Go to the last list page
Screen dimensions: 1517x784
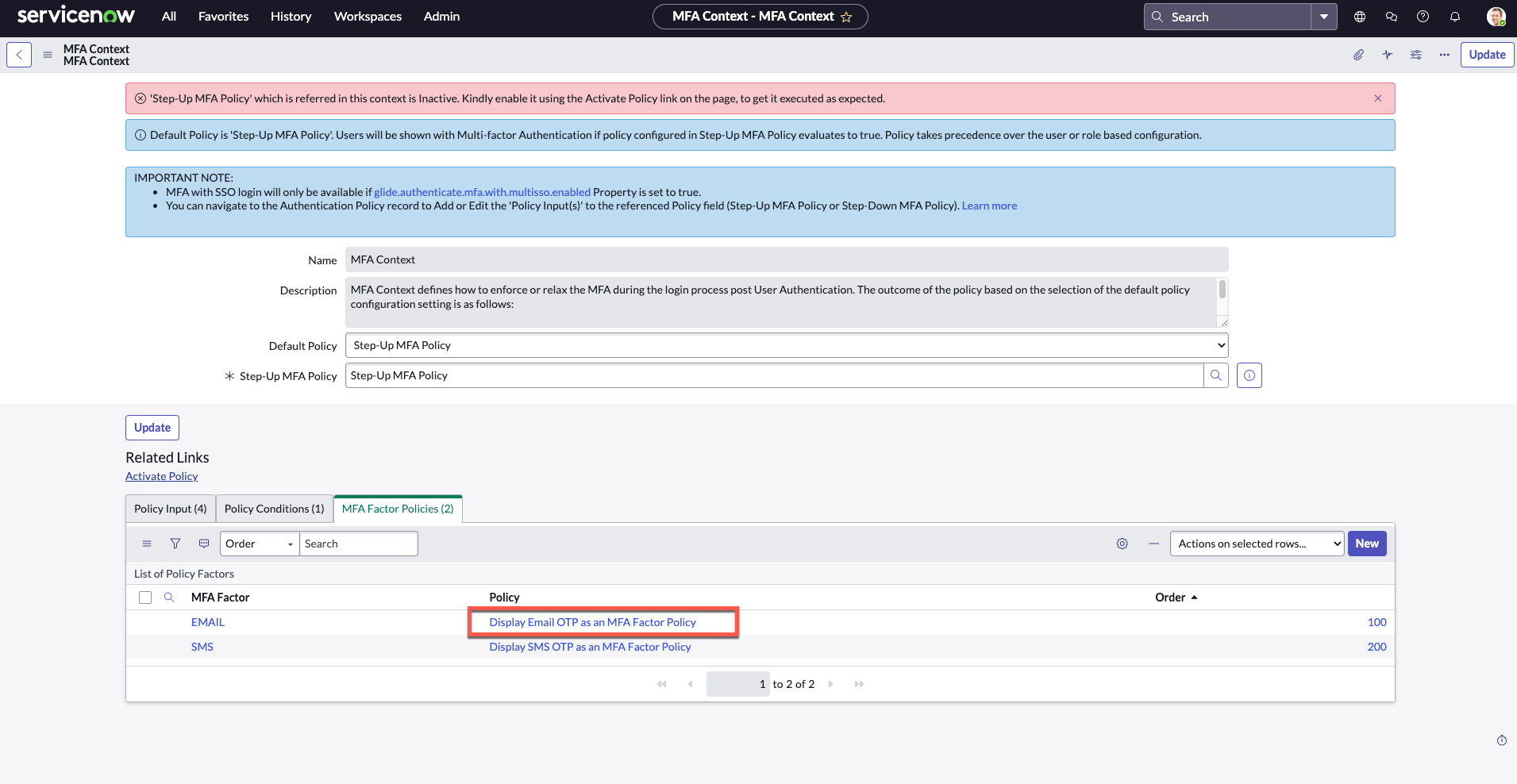click(859, 684)
